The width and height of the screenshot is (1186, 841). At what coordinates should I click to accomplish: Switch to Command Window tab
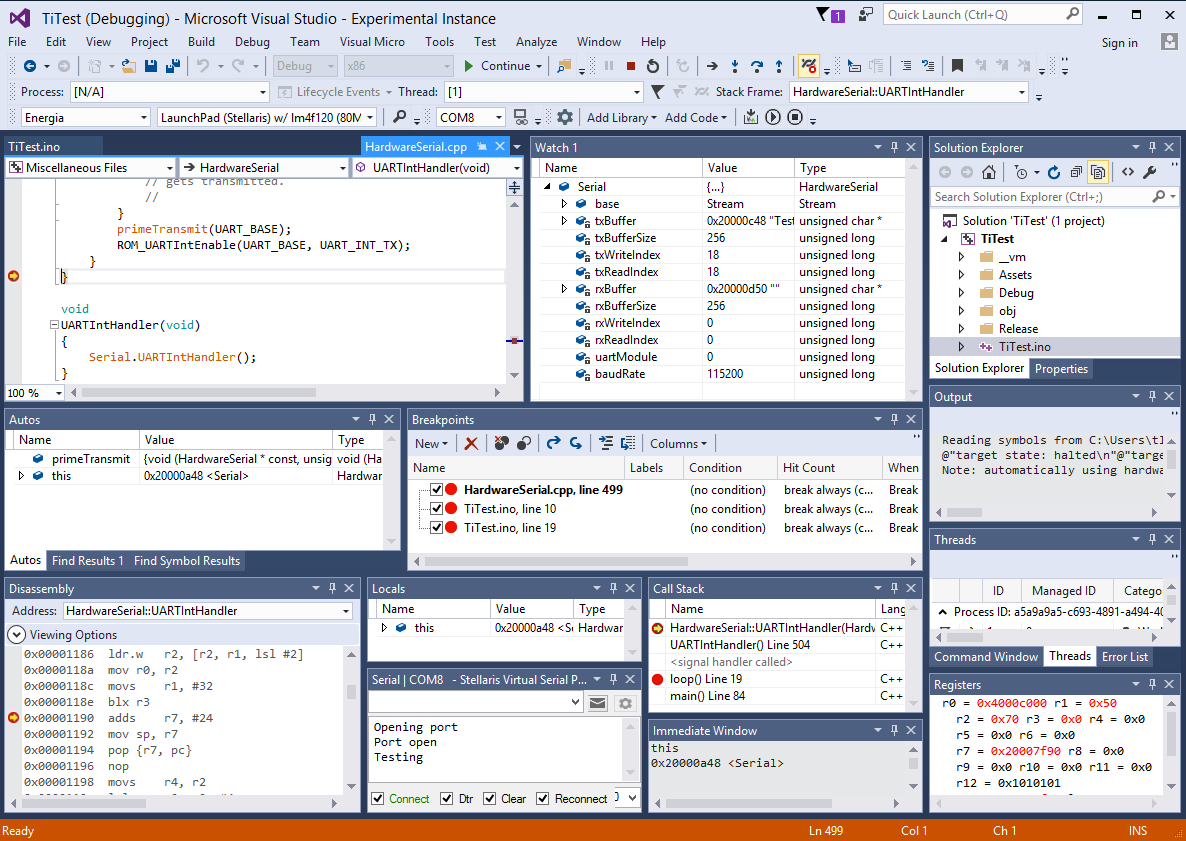986,656
